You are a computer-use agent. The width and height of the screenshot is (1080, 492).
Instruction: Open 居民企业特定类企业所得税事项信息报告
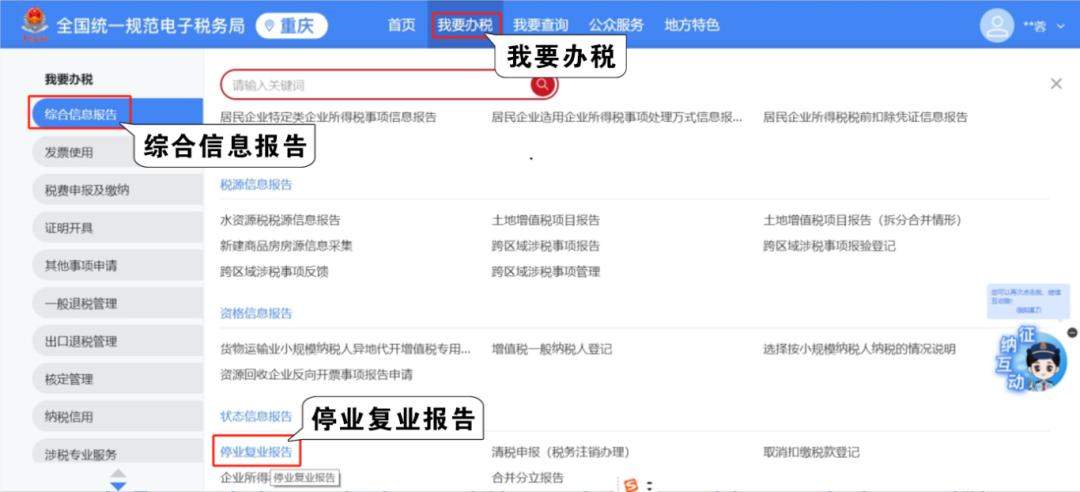point(328,117)
